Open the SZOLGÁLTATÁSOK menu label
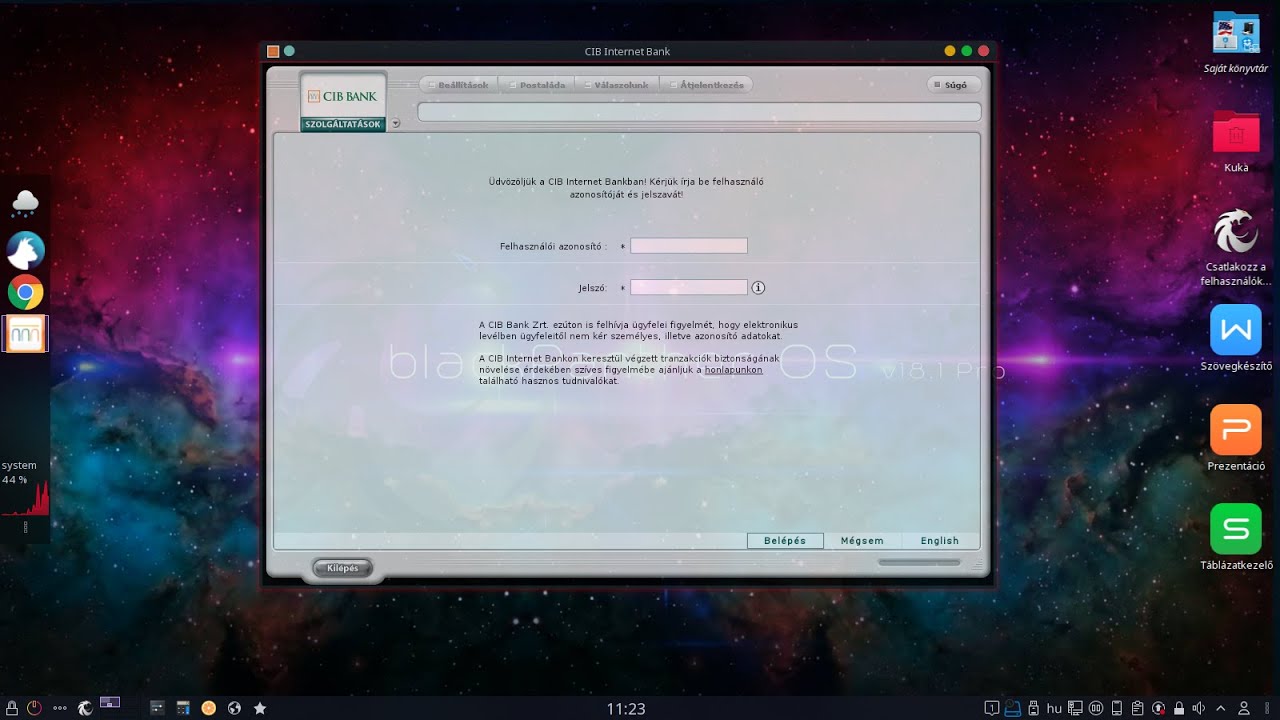Image resolution: width=1280 pixels, height=720 pixels. (343, 125)
